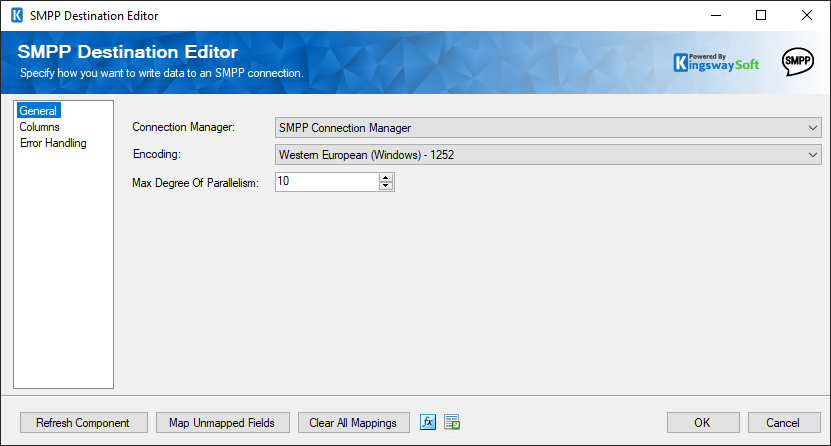The image size is (831, 446).
Task: Decrease Max Degree Of Parallelism value
Action: click(386, 186)
